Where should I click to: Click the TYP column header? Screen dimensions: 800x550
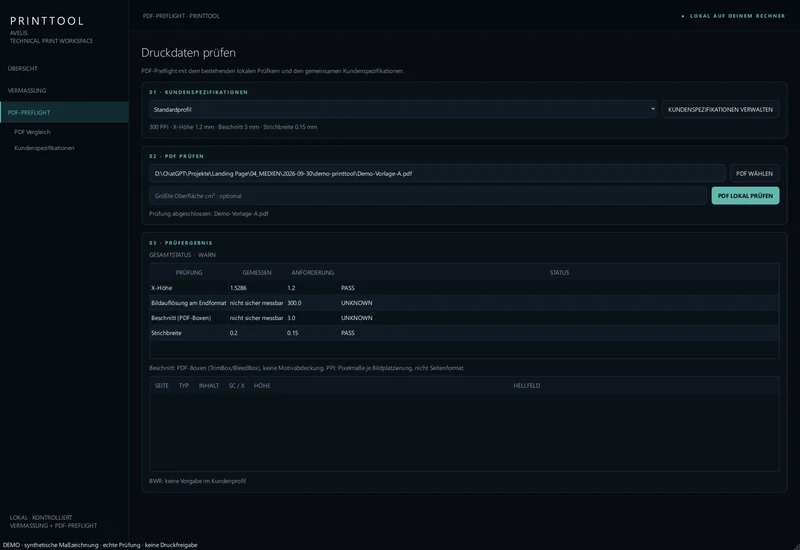184,386
